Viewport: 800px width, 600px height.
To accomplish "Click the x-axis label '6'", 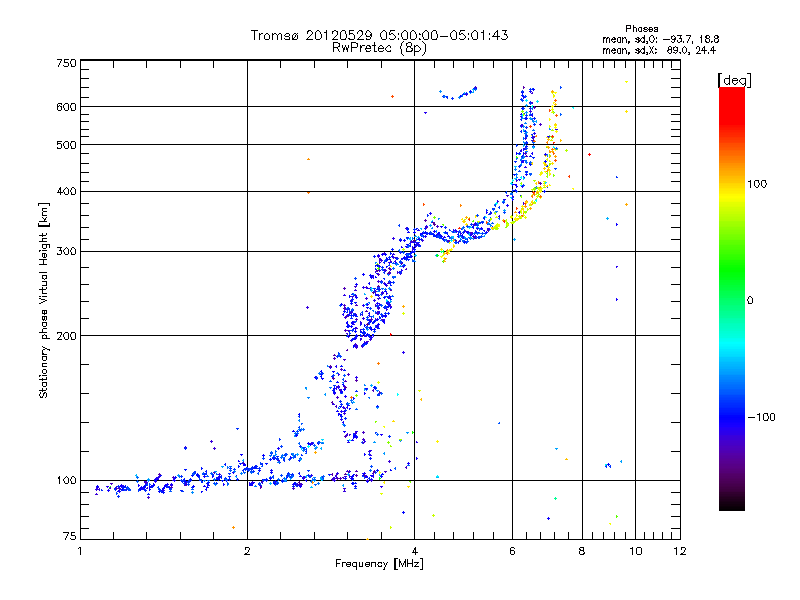I will [x=512, y=551].
